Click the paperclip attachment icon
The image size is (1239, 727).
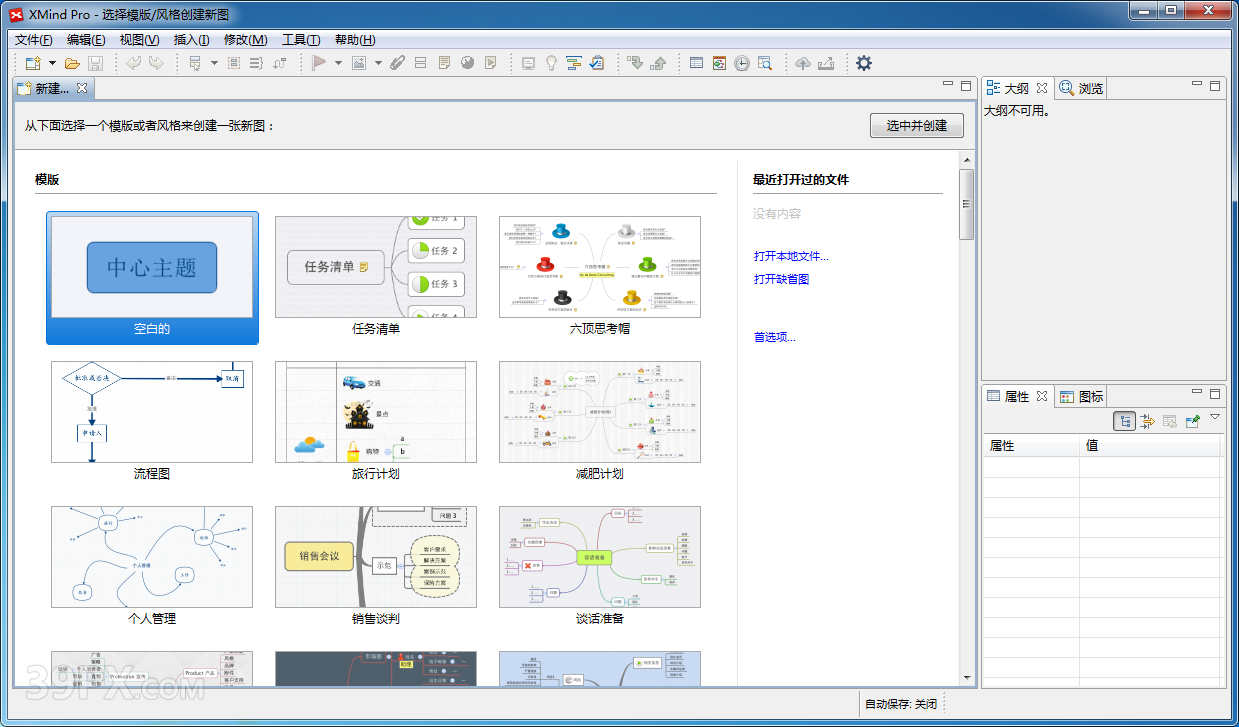(397, 63)
